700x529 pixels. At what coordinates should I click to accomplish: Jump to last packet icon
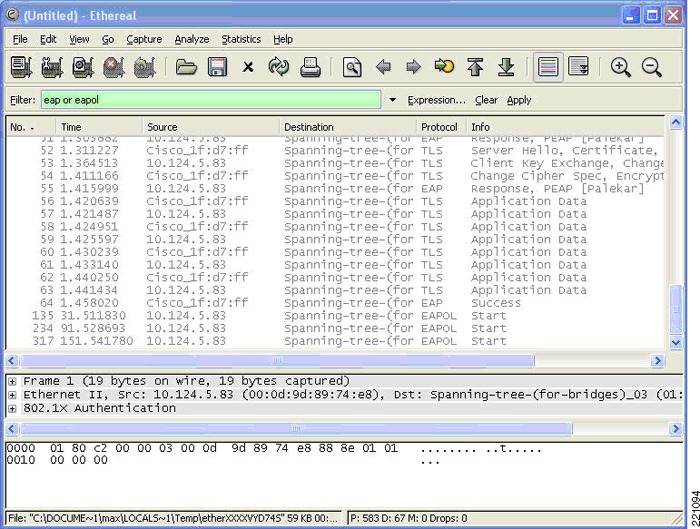pos(506,67)
